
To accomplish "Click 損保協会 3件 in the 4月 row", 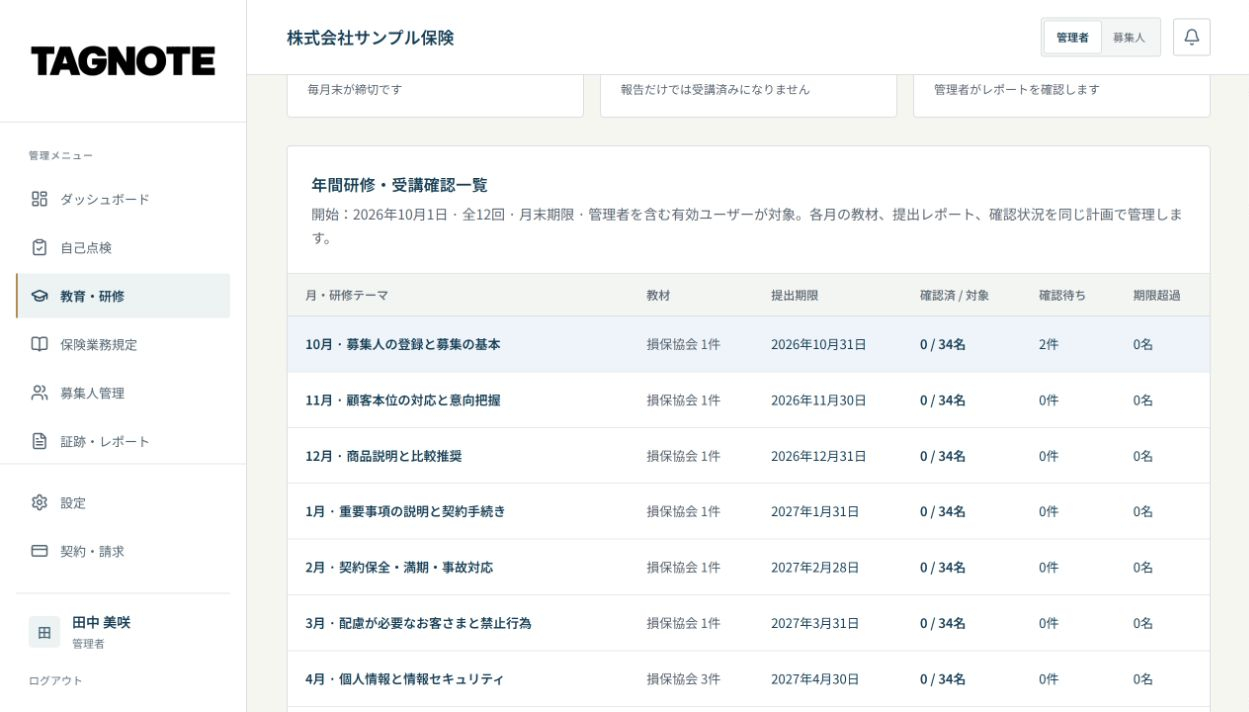I will coord(683,679).
